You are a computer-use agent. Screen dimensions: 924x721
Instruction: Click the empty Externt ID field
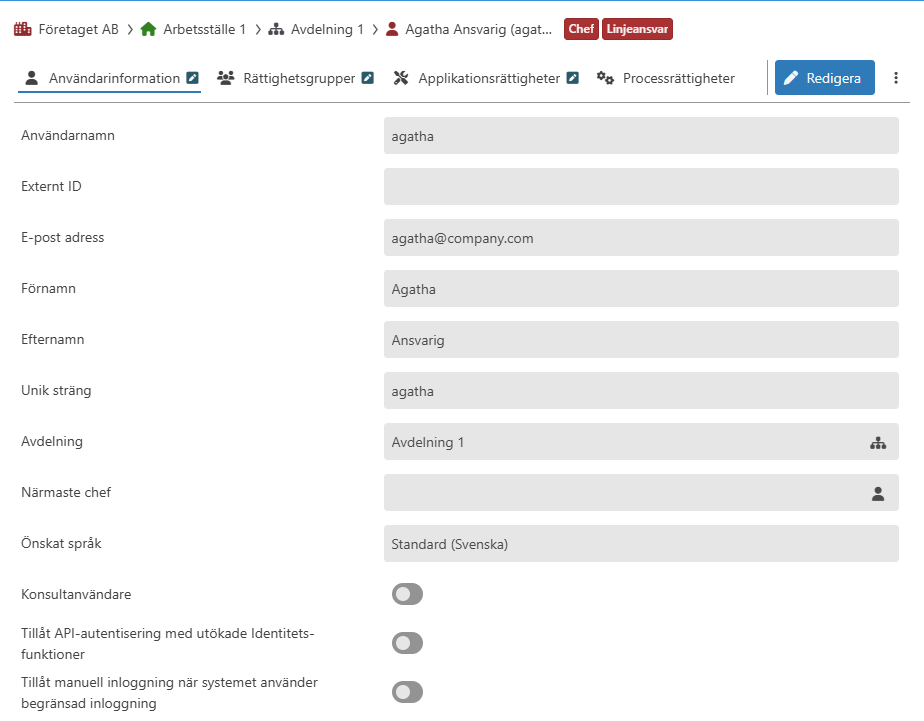coord(641,187)
